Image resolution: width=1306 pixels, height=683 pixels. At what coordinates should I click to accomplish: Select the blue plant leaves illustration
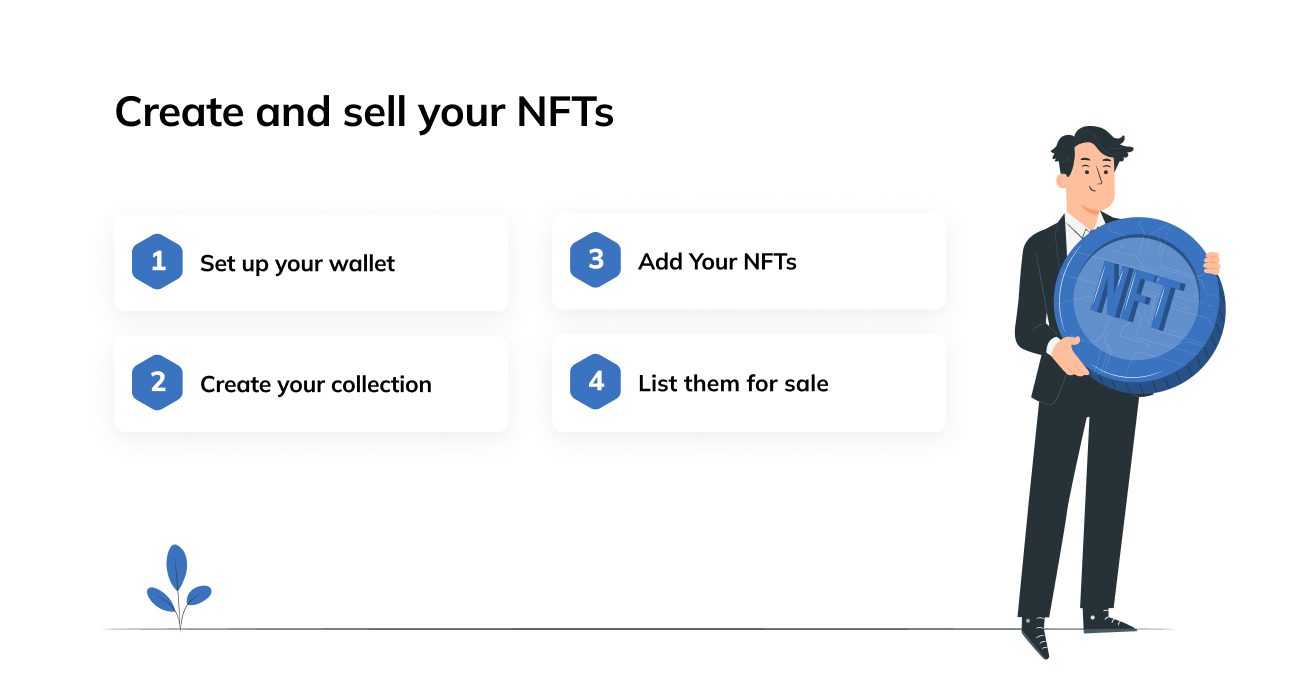(x=179, y=586)
